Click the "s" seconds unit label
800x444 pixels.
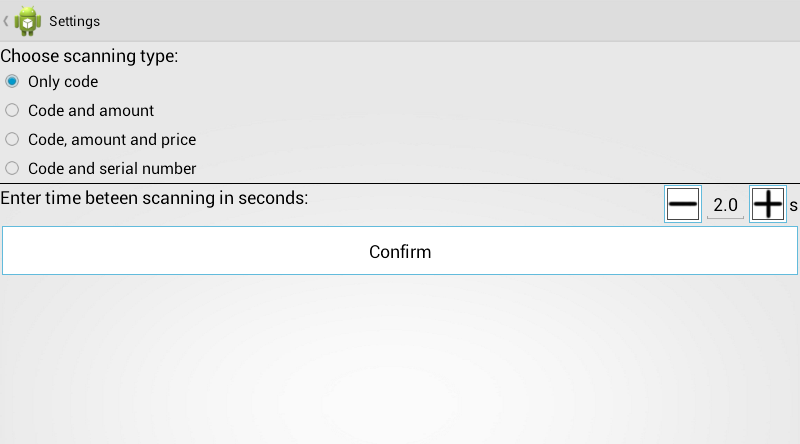[x=793, y=206]
